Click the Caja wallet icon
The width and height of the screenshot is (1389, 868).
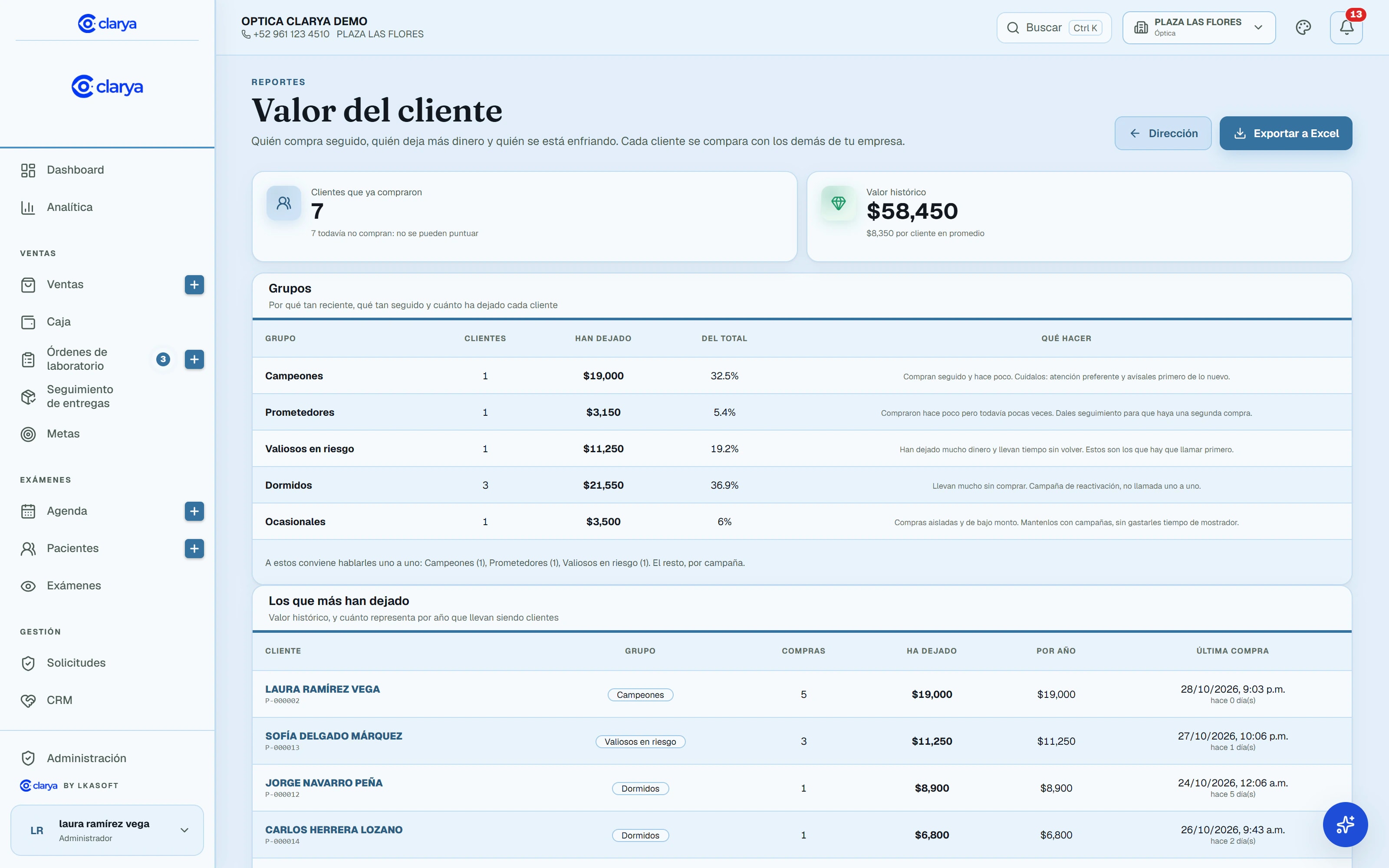28,322
